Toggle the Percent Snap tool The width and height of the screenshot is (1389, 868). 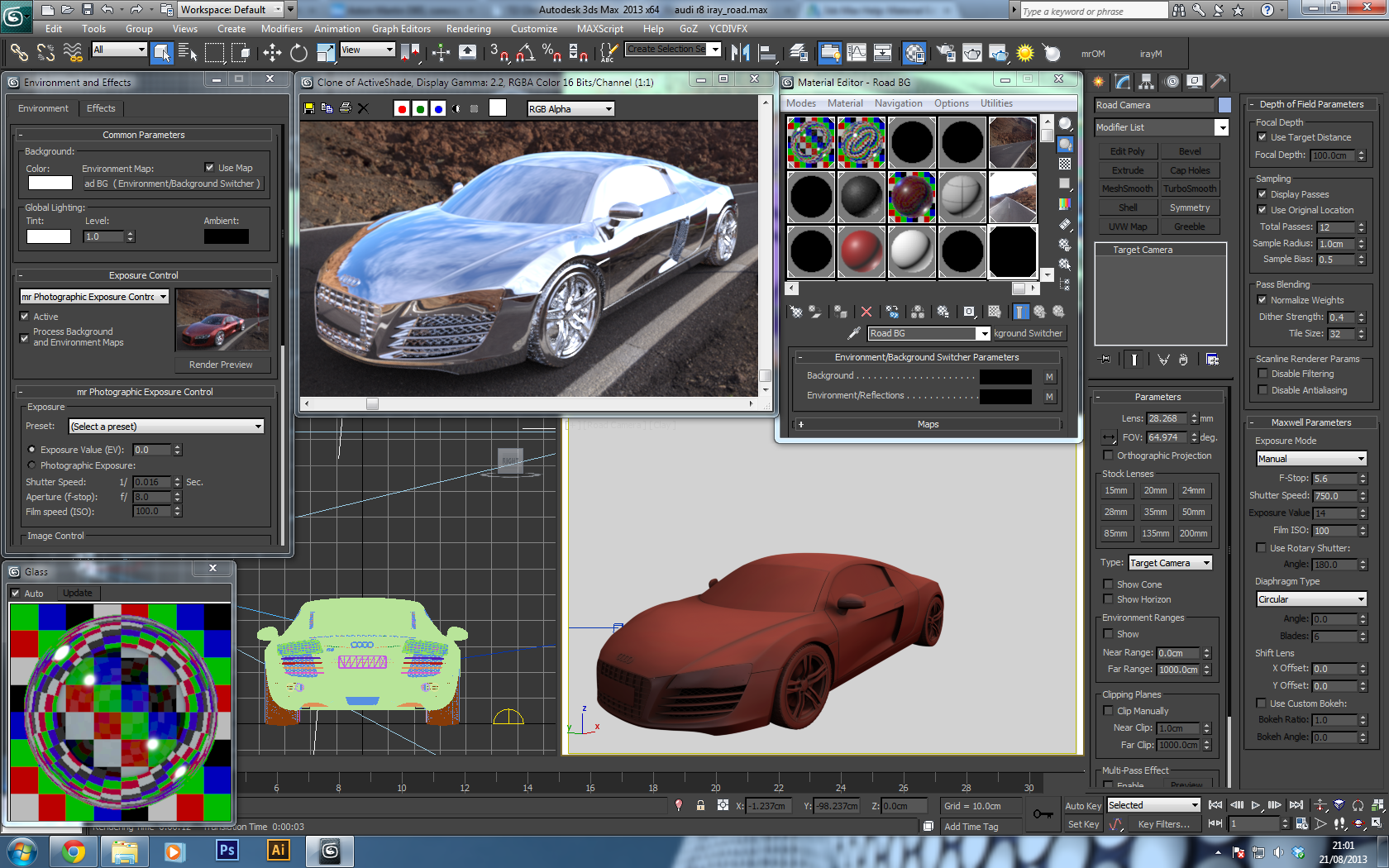[x=551, y=53]
